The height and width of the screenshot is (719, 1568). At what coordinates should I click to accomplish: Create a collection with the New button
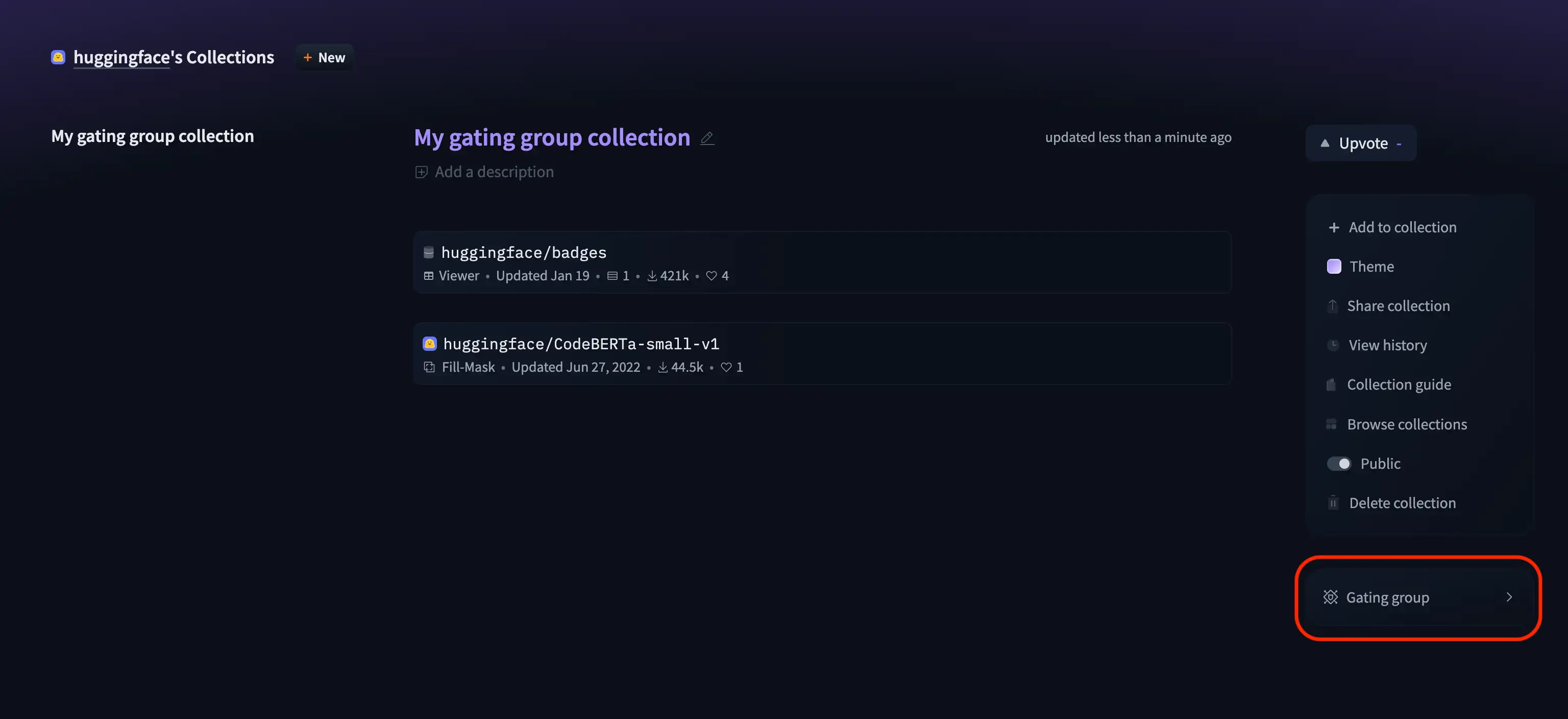(x=325, y=57)
